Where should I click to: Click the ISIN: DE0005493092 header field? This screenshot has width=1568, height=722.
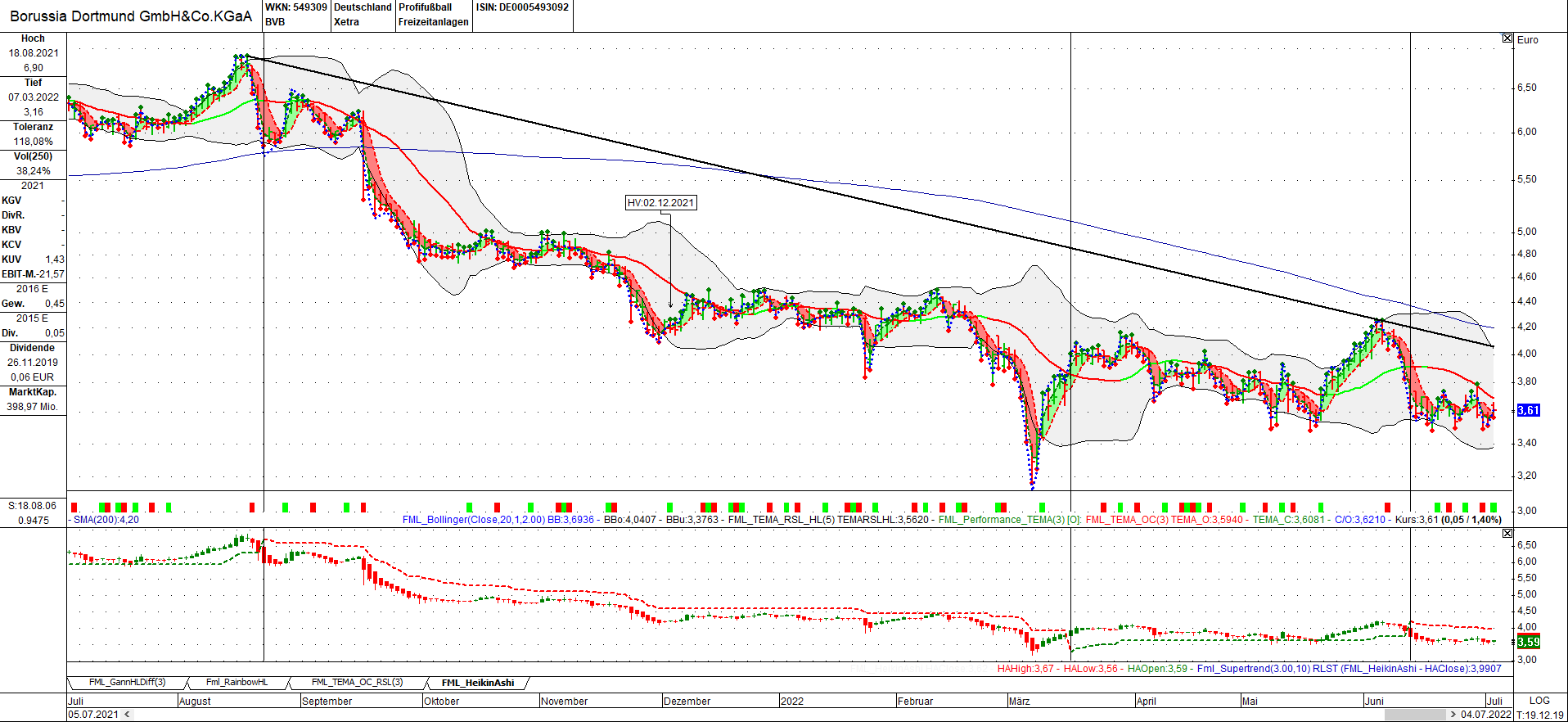tap(522, 7)
